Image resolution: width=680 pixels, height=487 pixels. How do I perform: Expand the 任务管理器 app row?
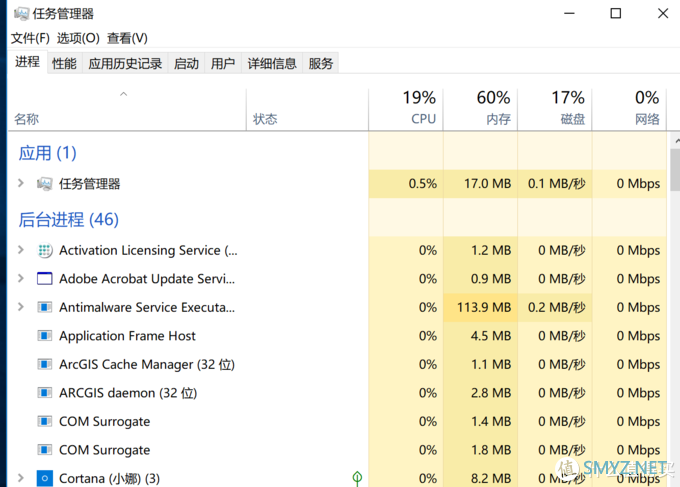[20, 183]
